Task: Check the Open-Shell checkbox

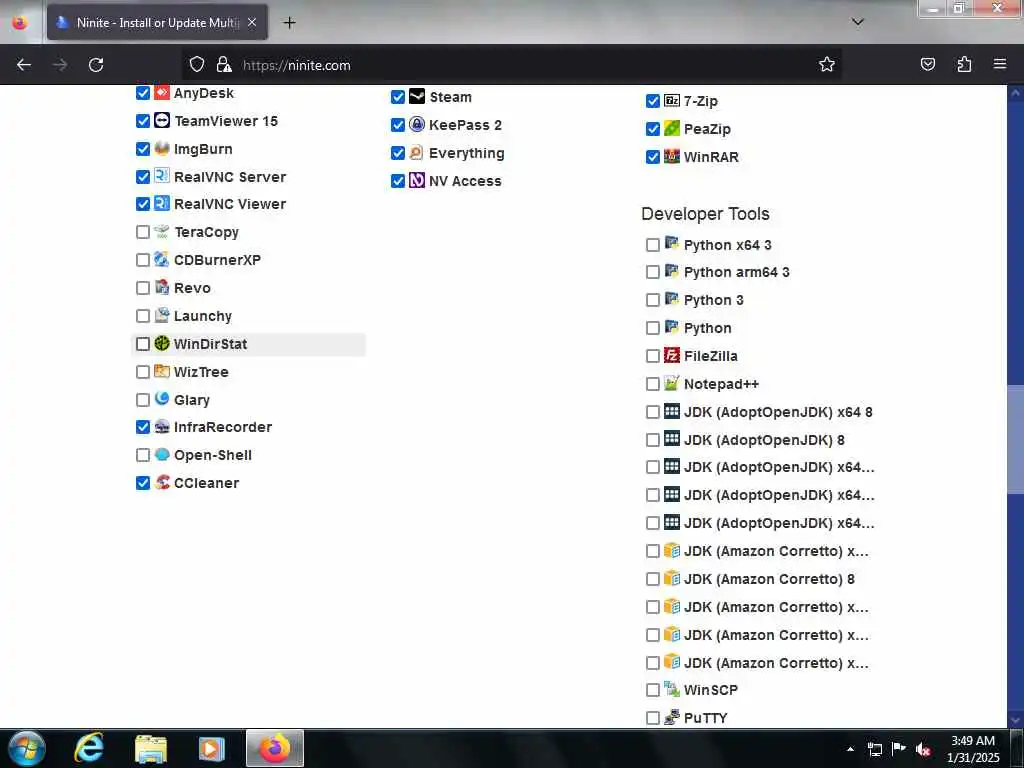Action: click(143, 455)
